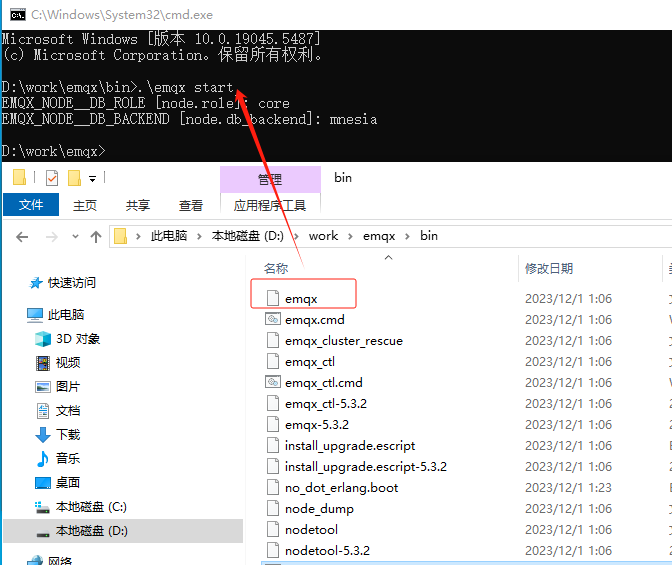Click the 此电脑 monitor icon in sidebar
Screen dimensions: 672x565
coord(35,315)
